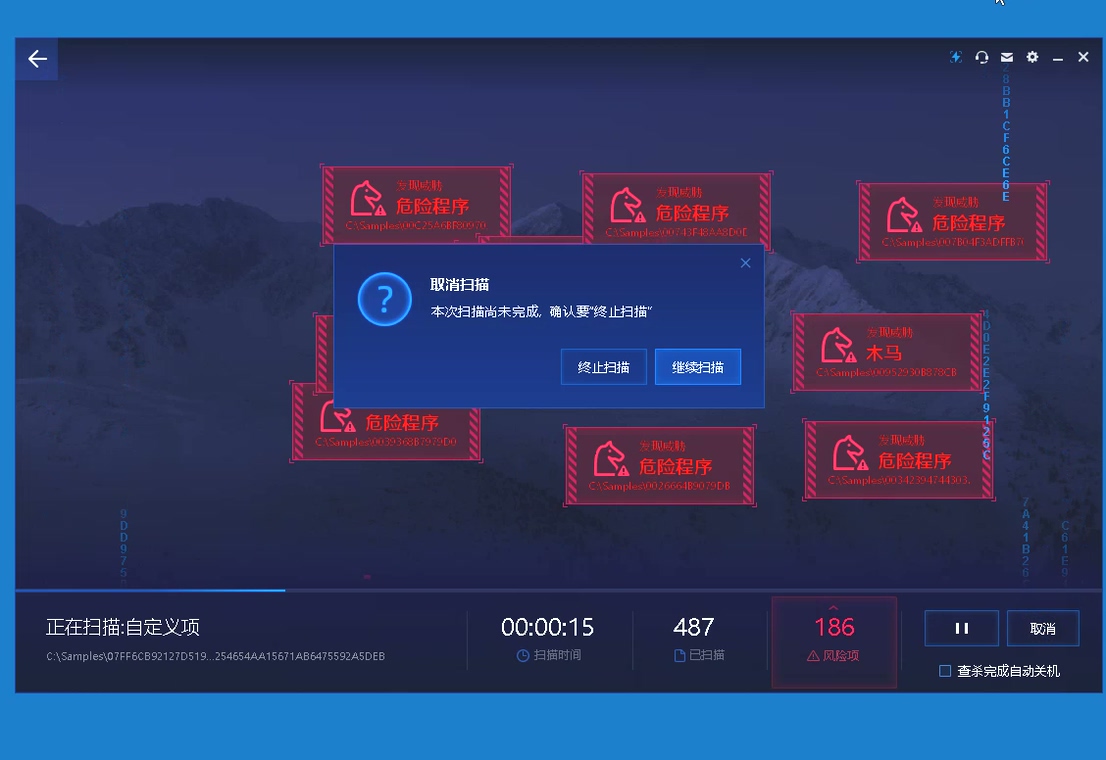1106x760 pixels.
Task: Select the 木马 threat card
Action: coord(887,352)
